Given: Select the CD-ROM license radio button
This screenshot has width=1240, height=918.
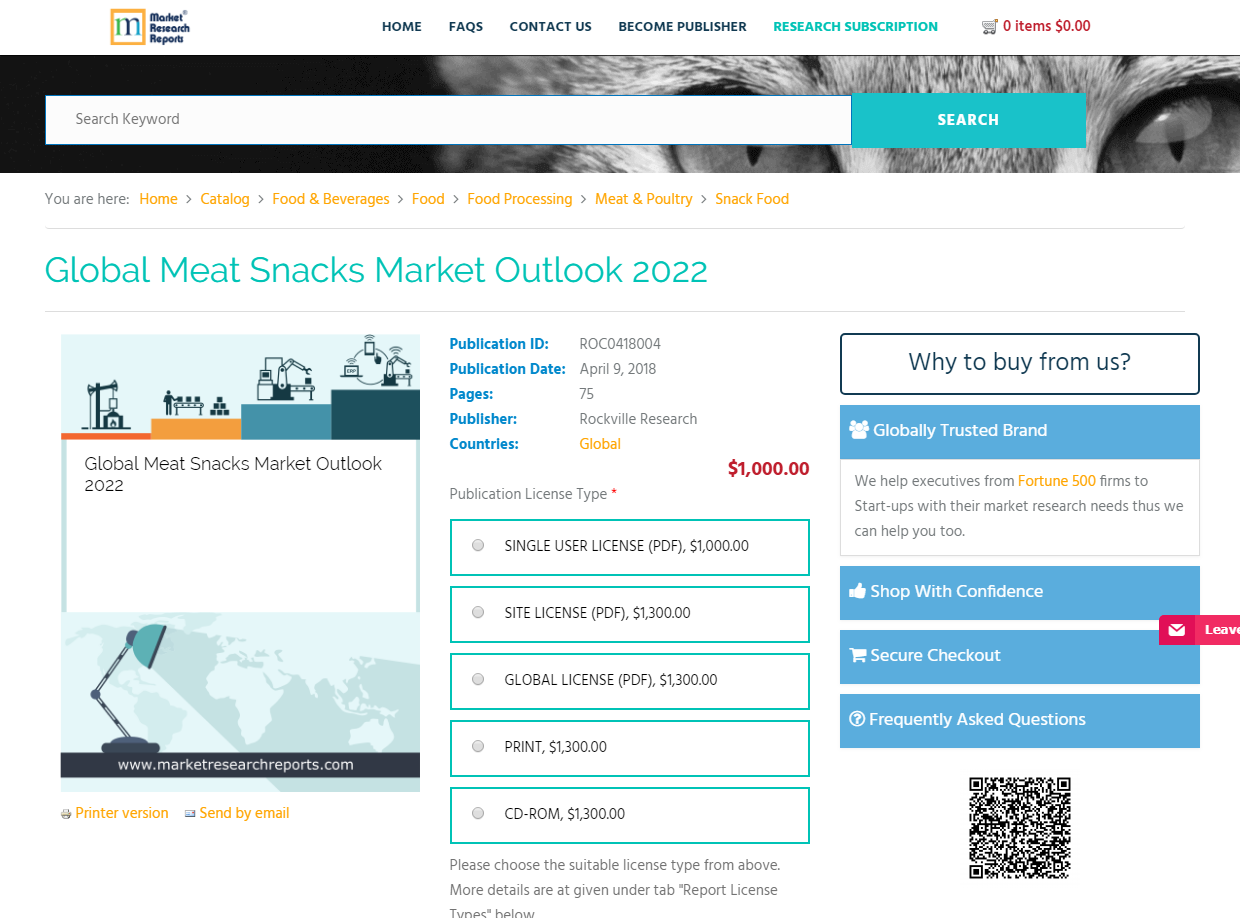Looking at the screenshot, I should click(478, 814).
